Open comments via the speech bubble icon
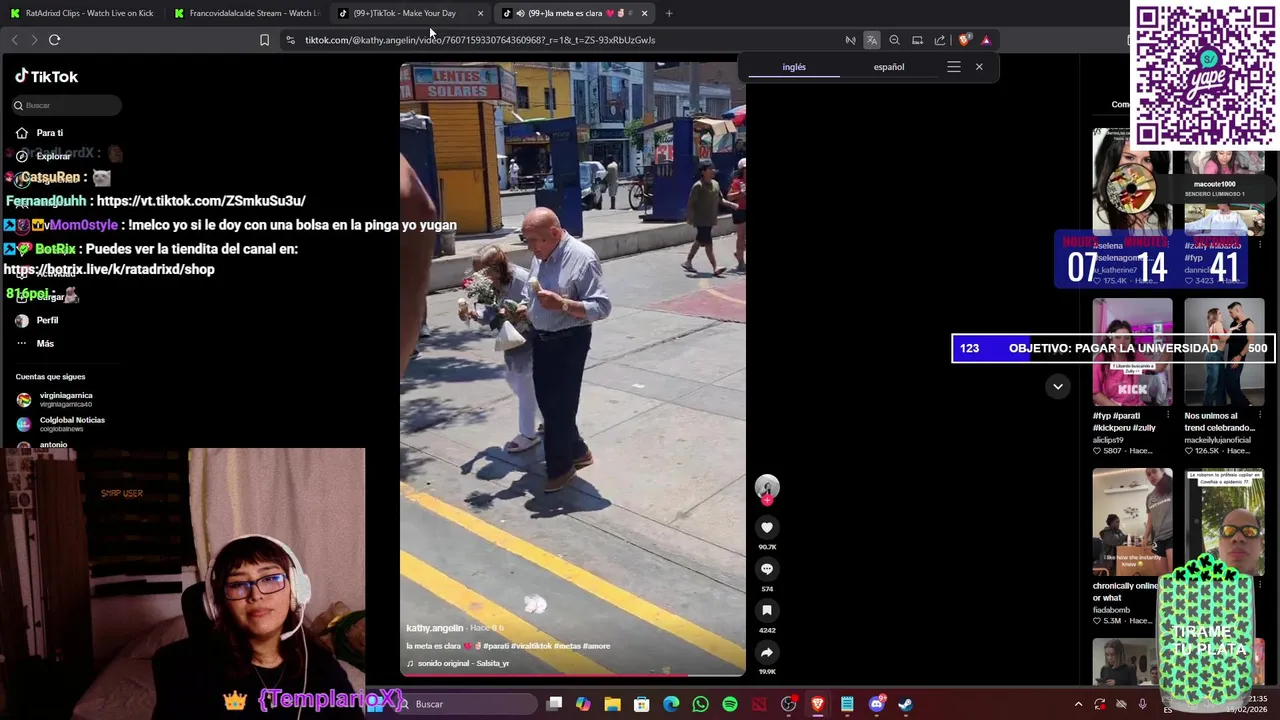The image size is (1280, 720). click(767, 569)
